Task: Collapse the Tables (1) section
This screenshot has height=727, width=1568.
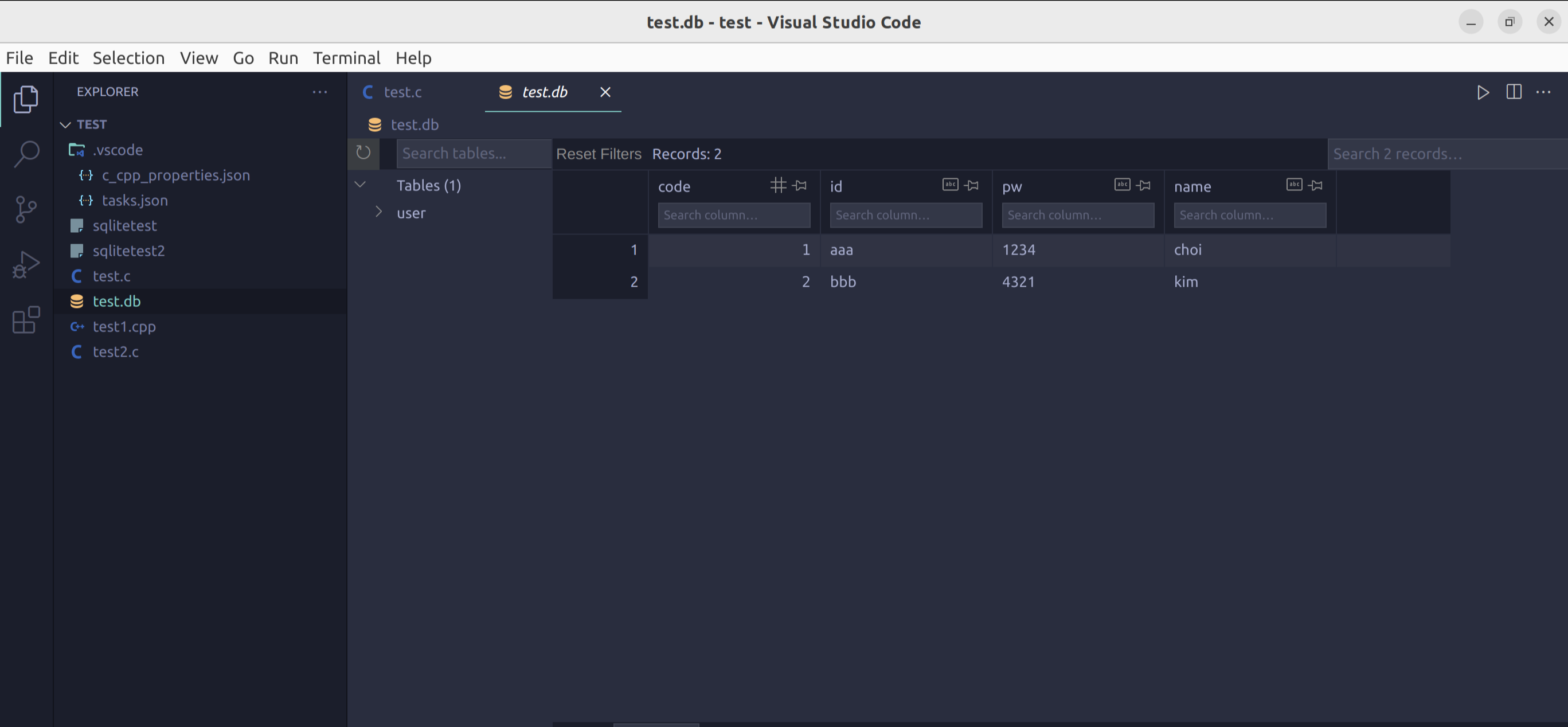Action: pos(361,185)
